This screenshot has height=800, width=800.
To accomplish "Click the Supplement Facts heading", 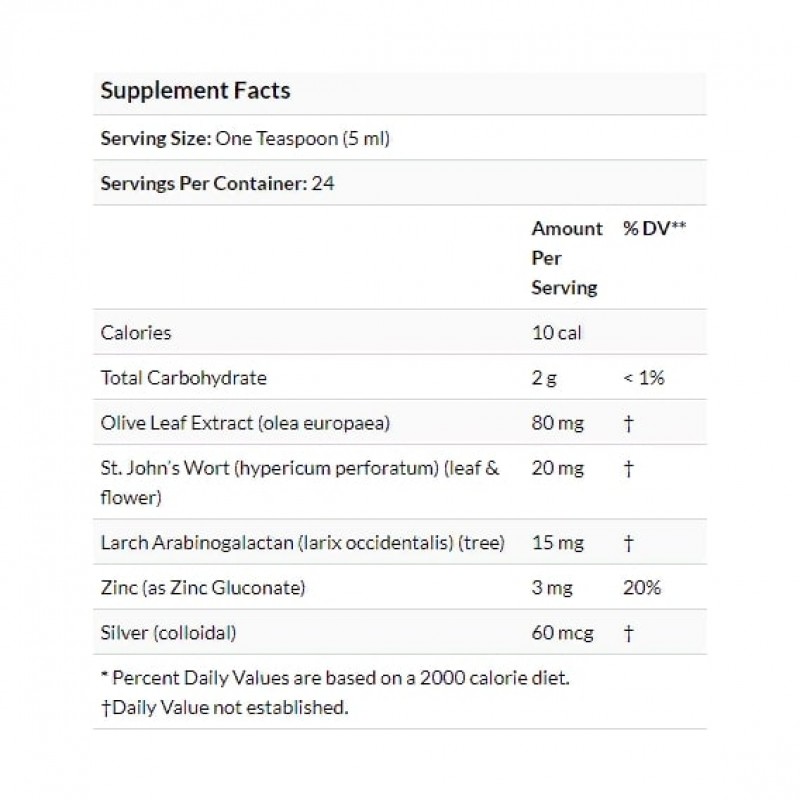I will pyautogui.click(x=196, y=91).
